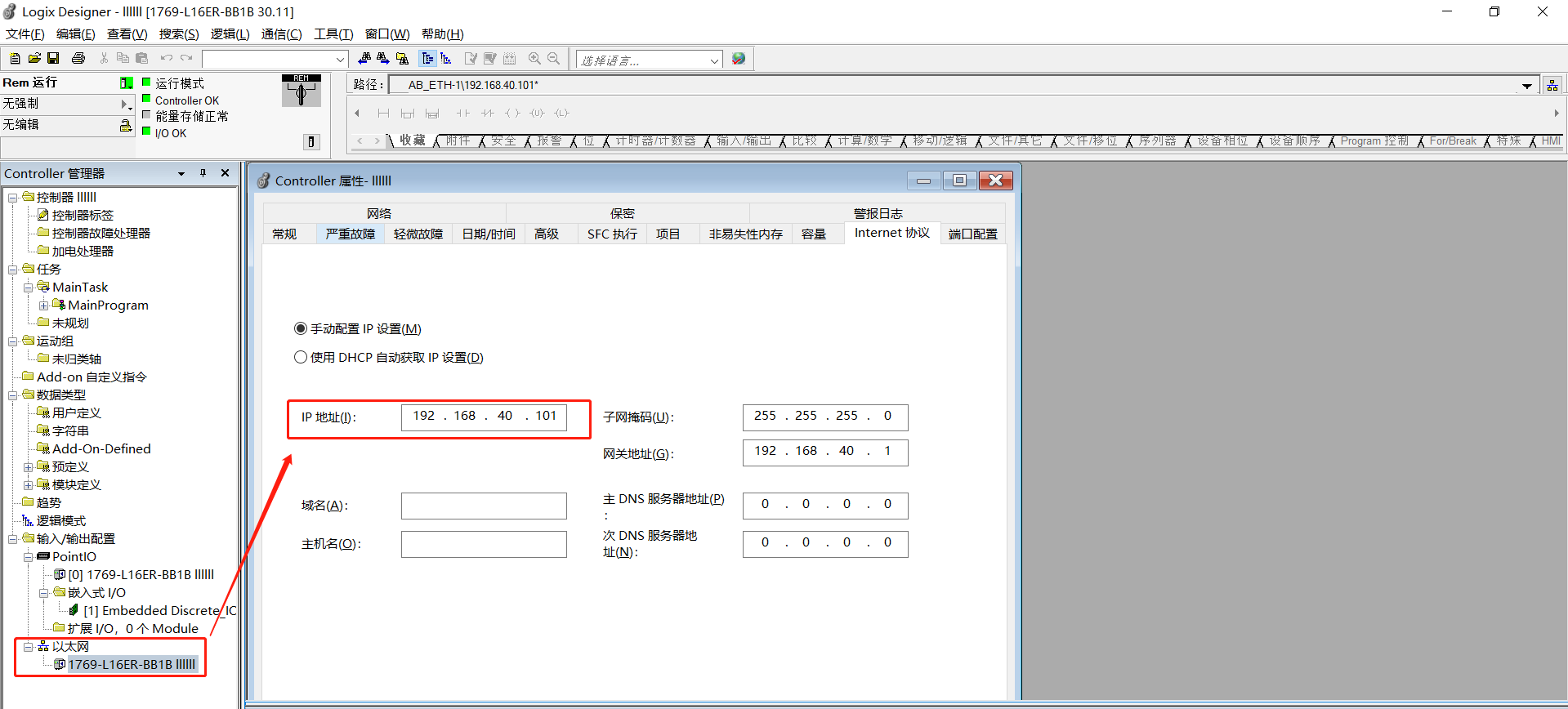
Task: Switch to the 端口配置 tab
Action: point(972,234)
